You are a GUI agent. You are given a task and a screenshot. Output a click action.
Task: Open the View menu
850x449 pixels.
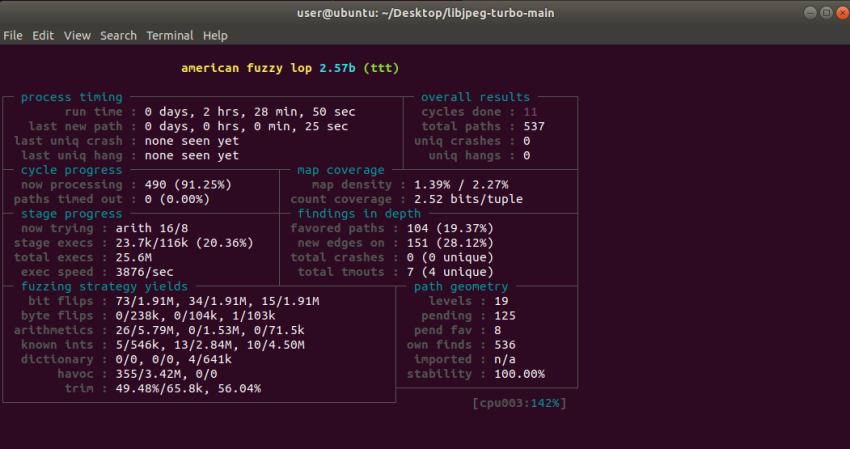77,36
